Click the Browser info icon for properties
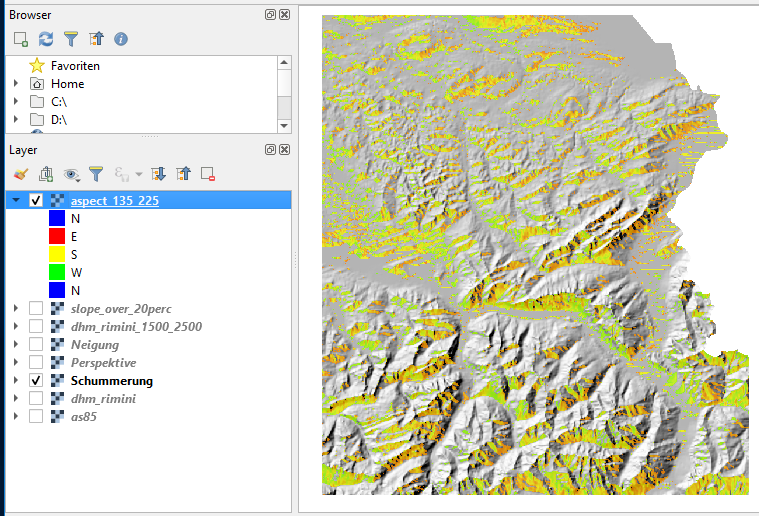 point(121,39)
